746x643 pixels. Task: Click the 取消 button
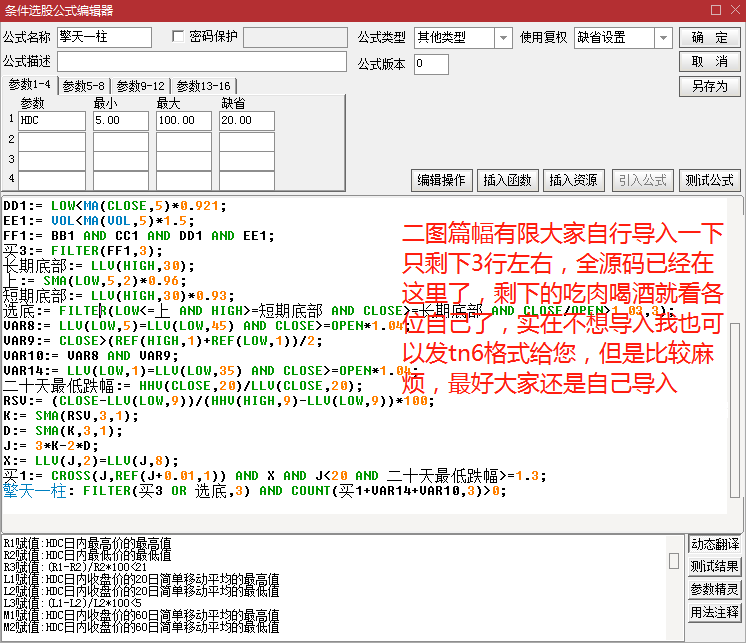(x=709, y=61)
